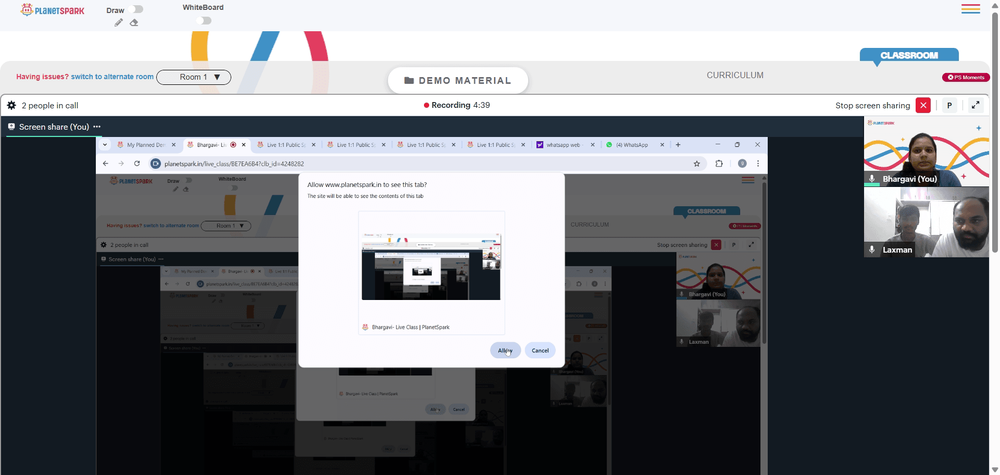Click Cancel in the share tab dialog
The image size is (1000, 475).
coord(540,350)
